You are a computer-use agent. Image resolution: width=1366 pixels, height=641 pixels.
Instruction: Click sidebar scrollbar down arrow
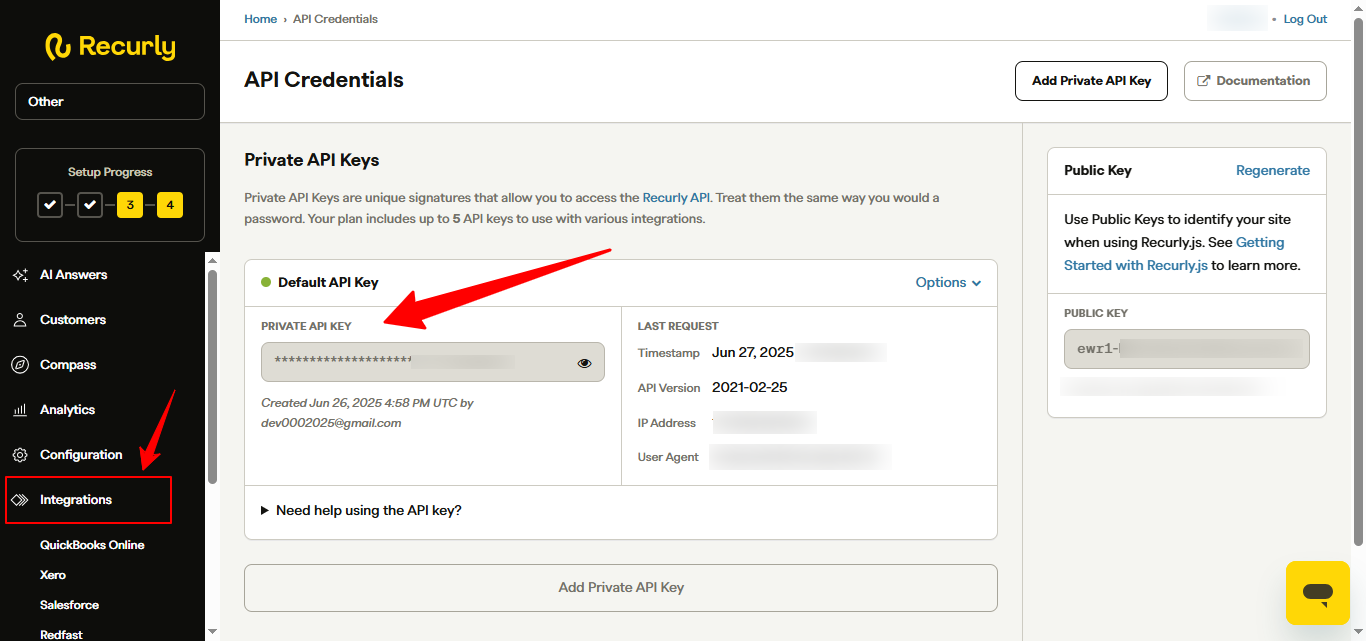[x=212, y=632]
